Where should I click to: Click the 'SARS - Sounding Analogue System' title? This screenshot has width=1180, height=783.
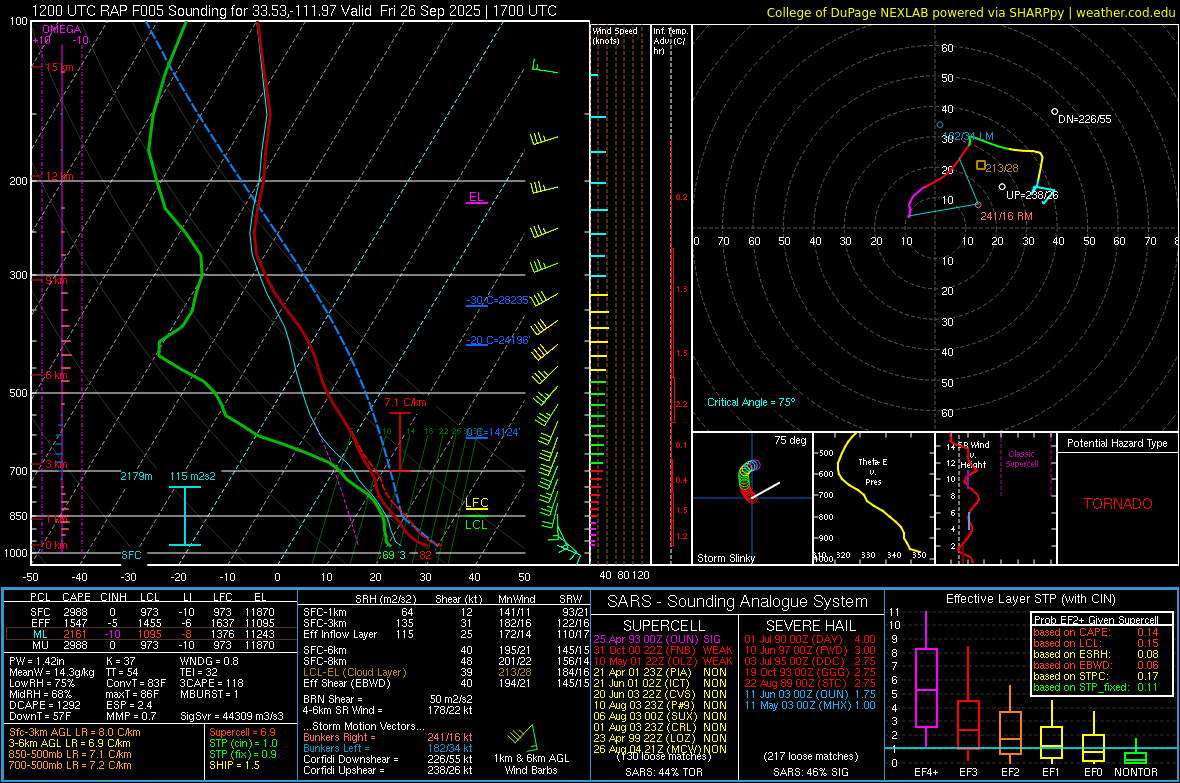click(738, 602)
